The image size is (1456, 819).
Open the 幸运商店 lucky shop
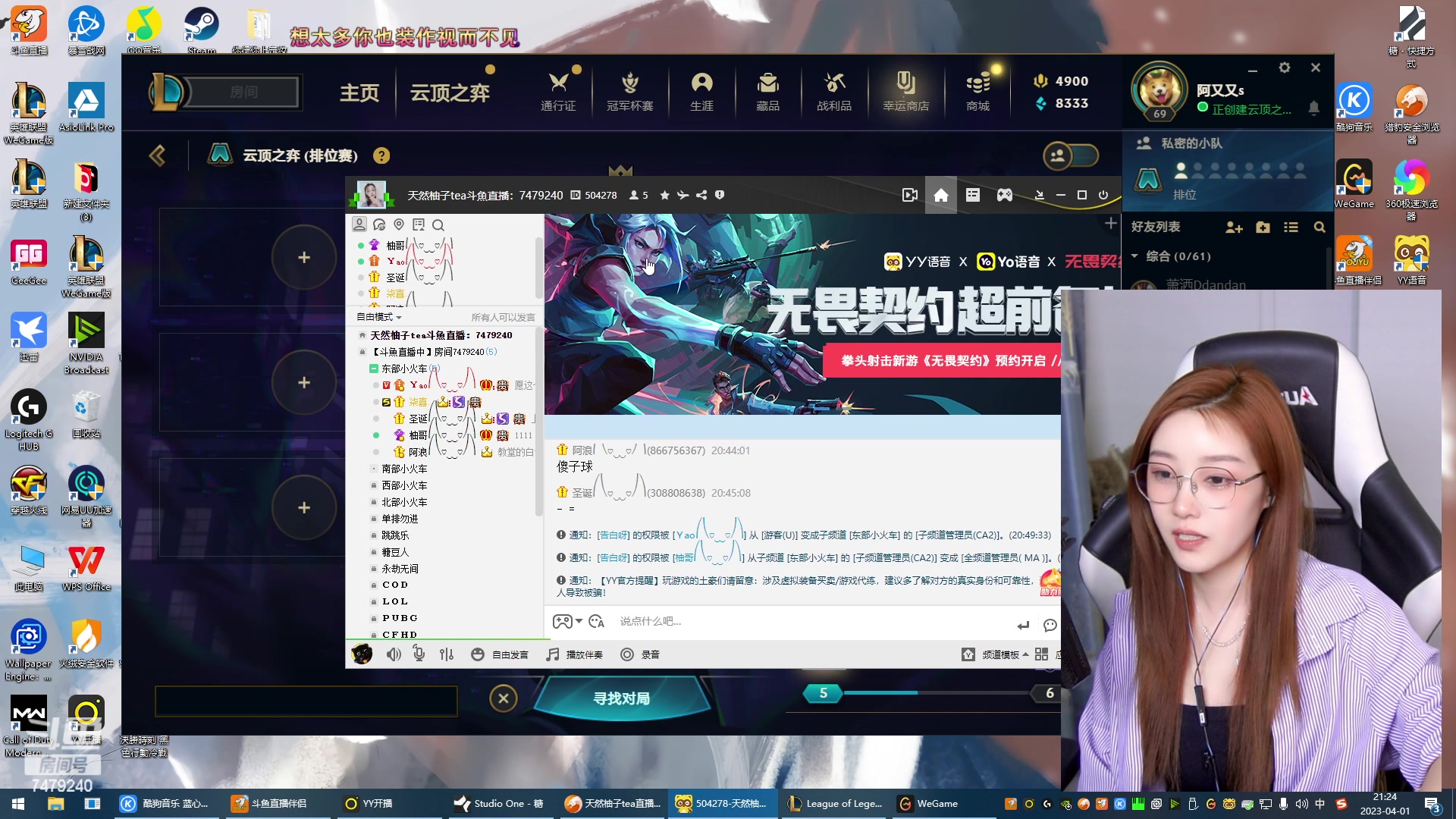tap(905, 91)
